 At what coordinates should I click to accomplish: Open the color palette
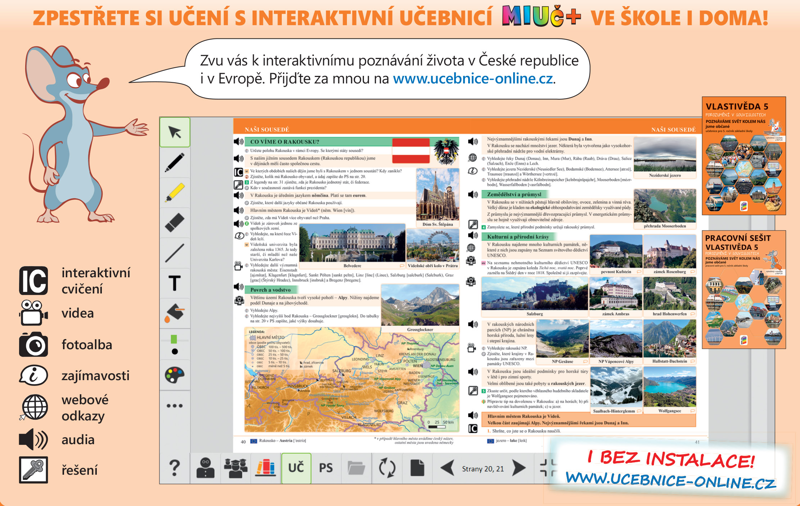pos(174,375)
